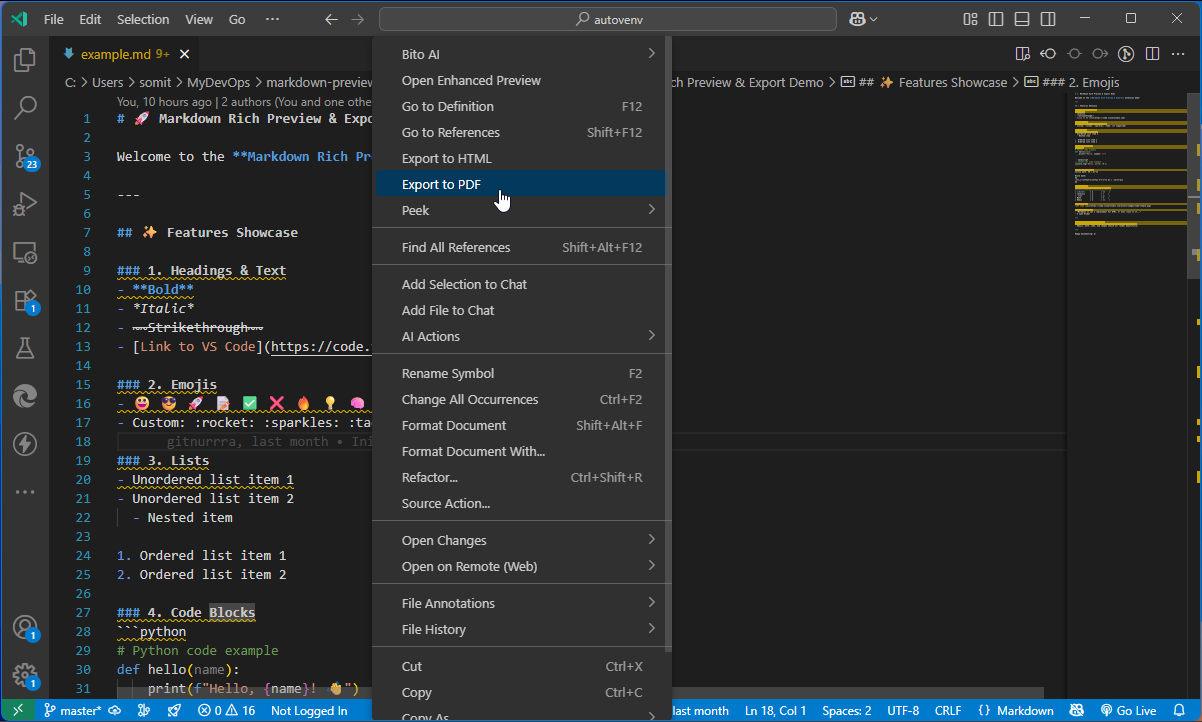Open errors and warnings count in status bar
1202x722 pixels.
226,711
